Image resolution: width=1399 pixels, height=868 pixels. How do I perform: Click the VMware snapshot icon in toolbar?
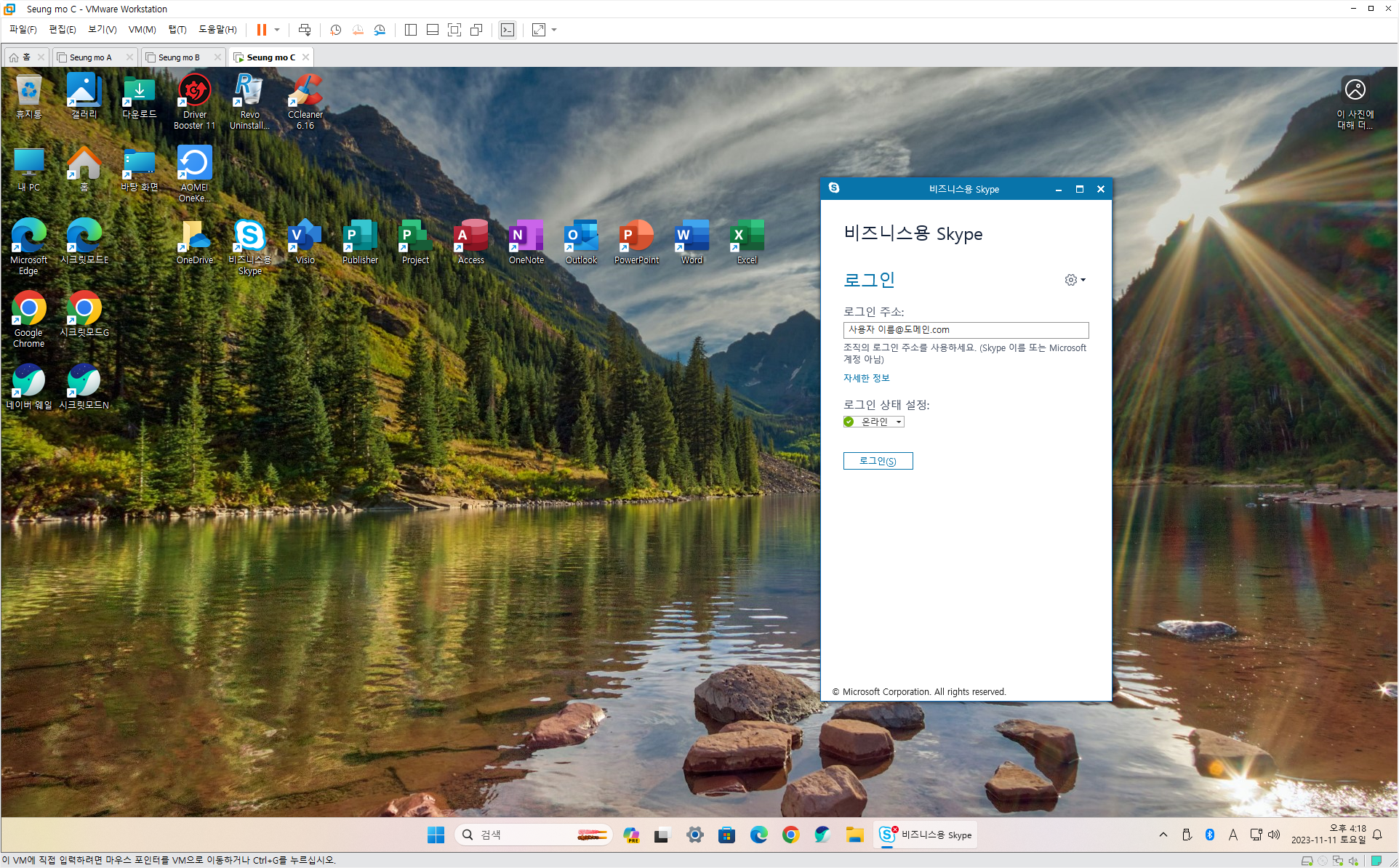point(335,30)
